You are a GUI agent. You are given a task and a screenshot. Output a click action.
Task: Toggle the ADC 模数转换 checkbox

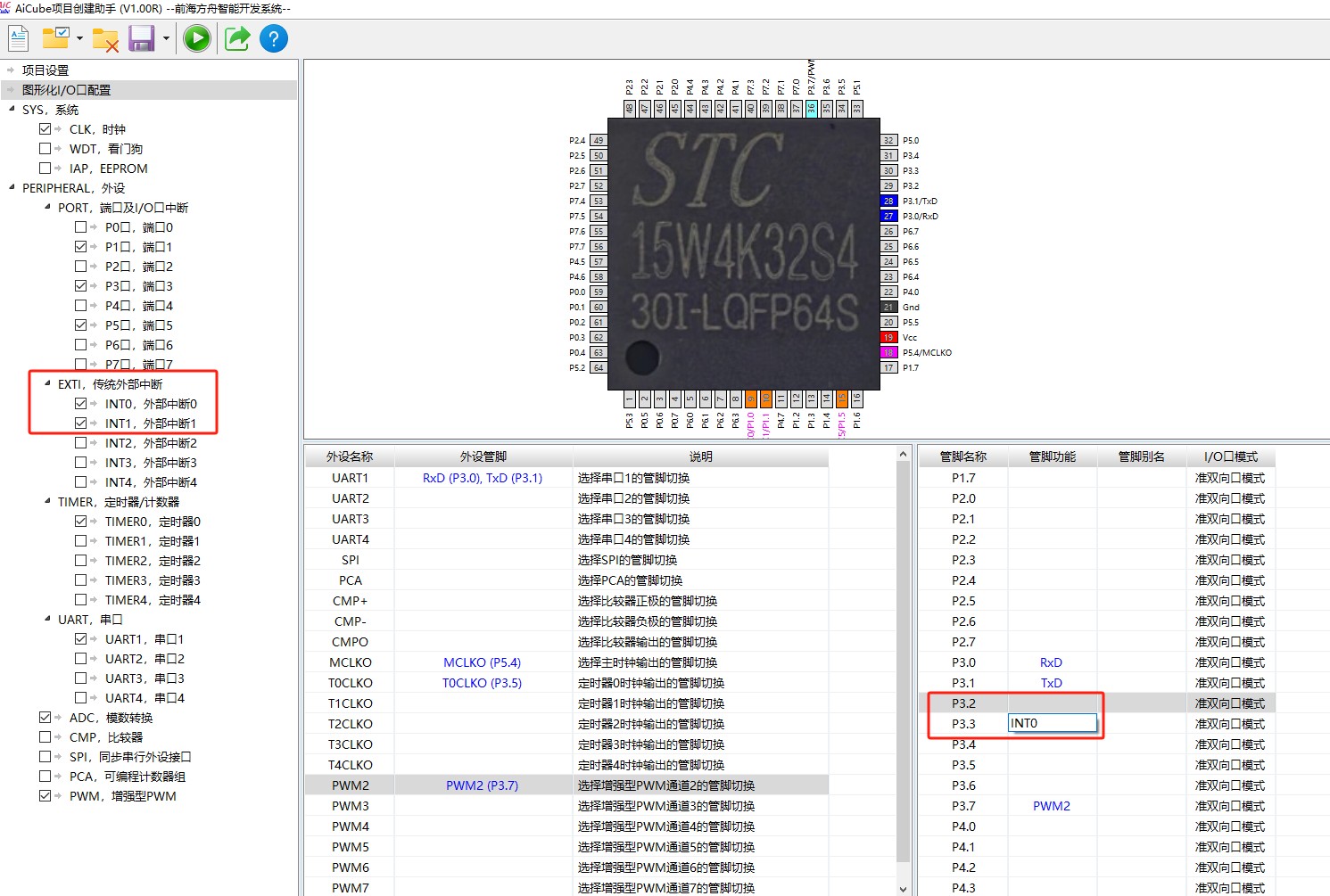pos(45,718)
